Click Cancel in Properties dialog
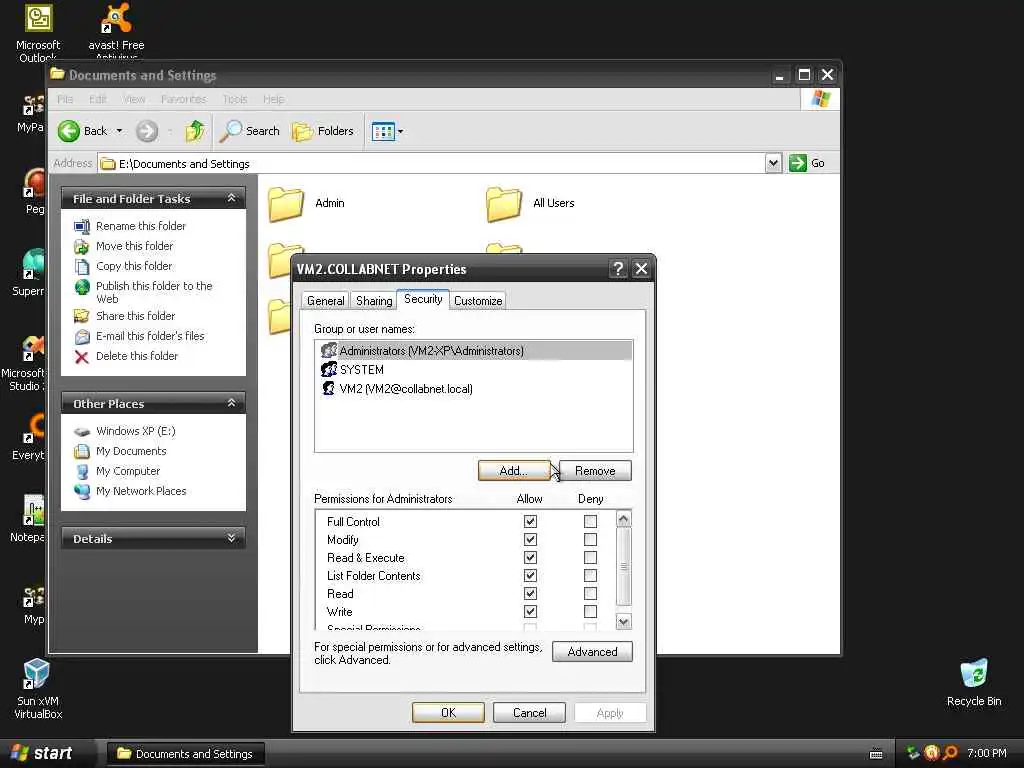 530,713
